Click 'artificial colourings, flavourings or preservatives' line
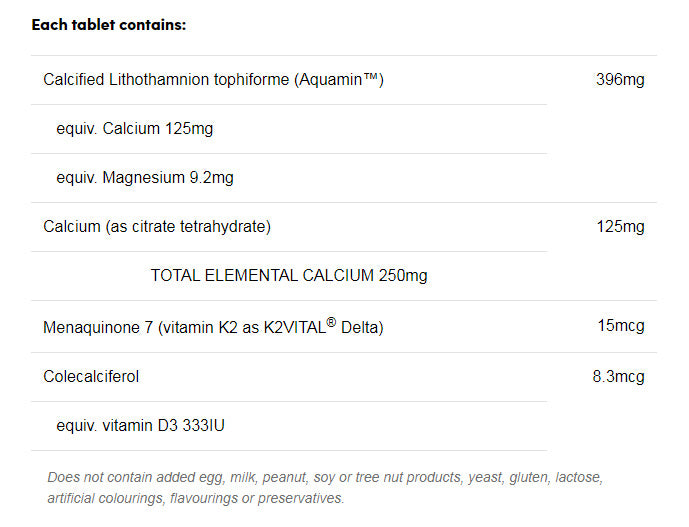Image resolution: width=689 pixels, height=527 pixels. point(195,498)
